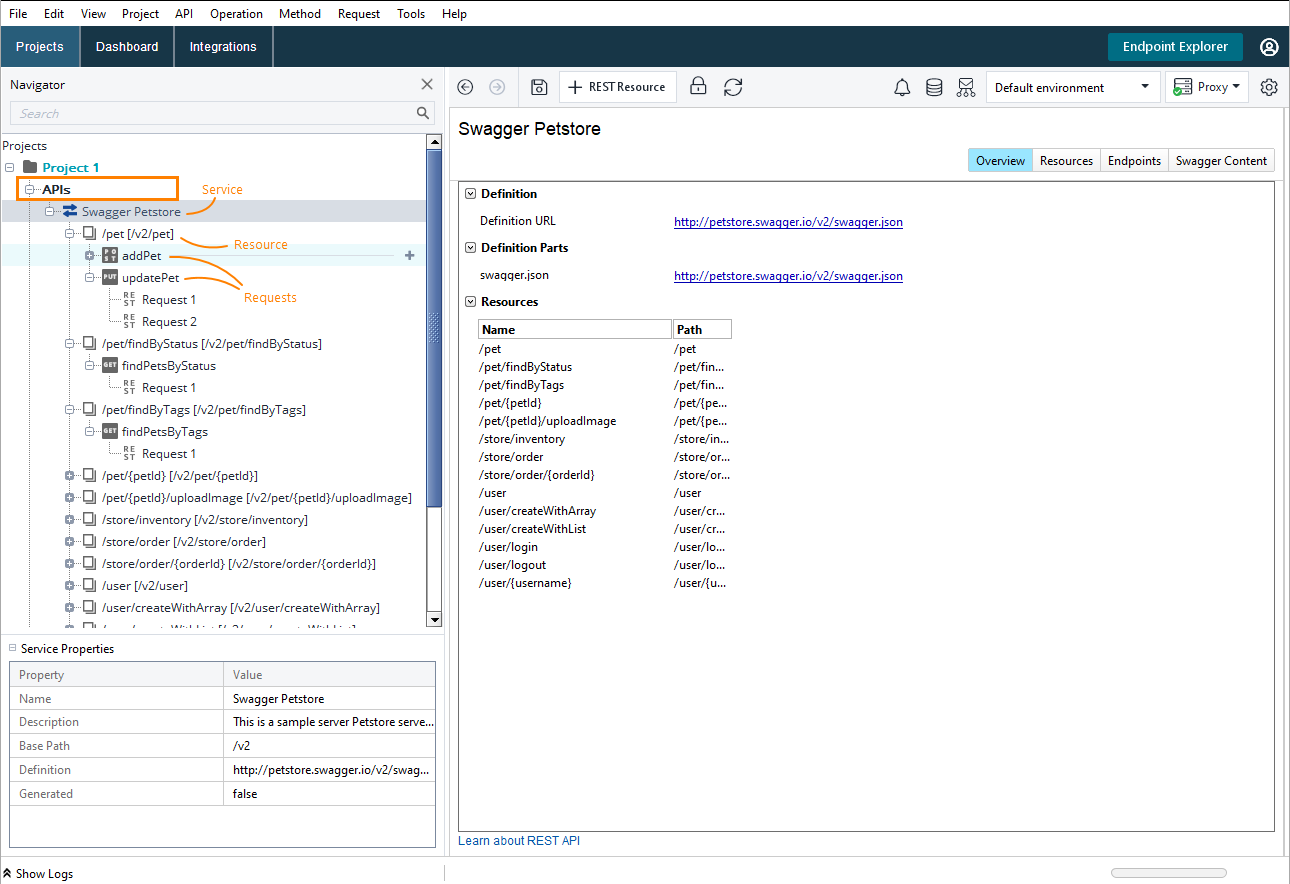
Task: Select the findPetsByStatus tree item
Action: pyautogui.click(x=169, y=365)
